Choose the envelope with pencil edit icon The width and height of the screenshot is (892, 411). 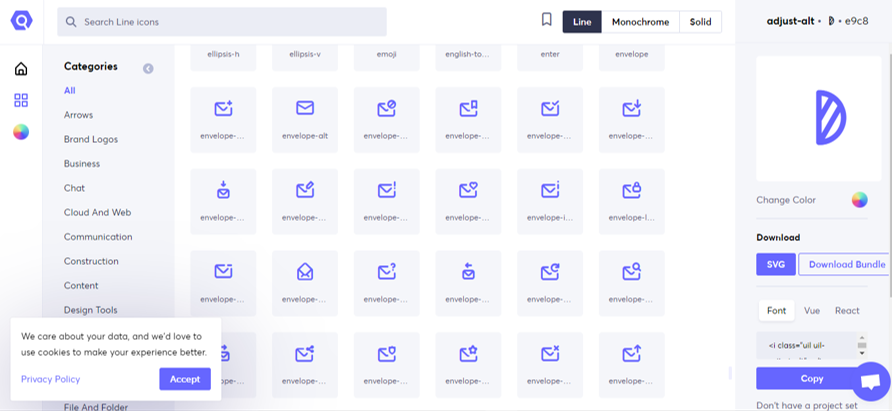305,202
